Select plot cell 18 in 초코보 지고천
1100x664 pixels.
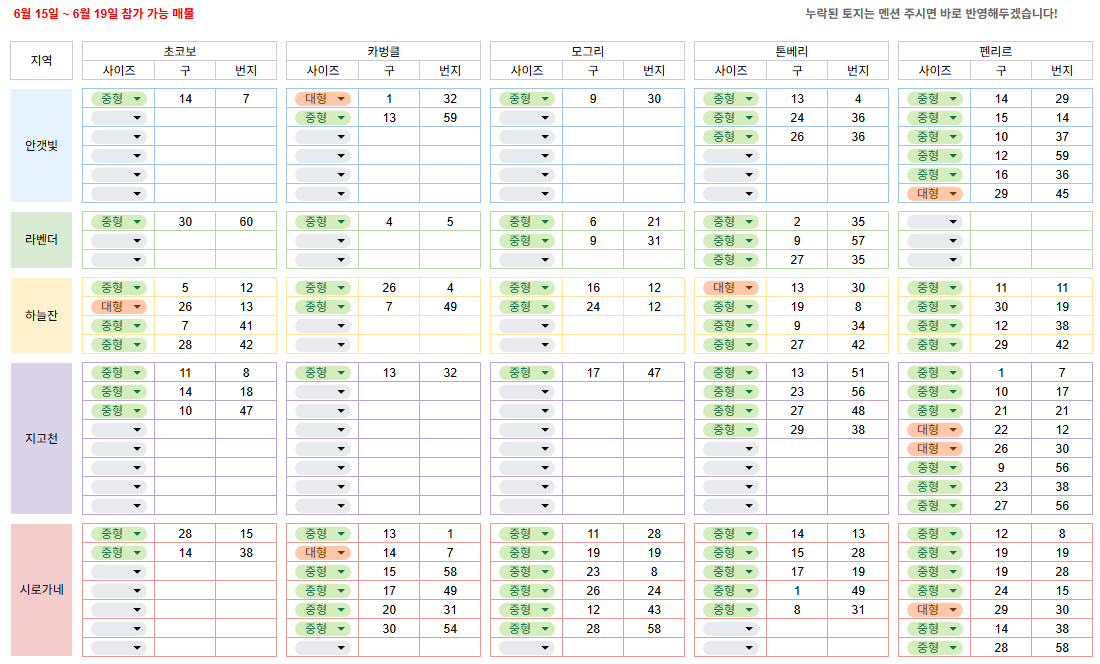pos(246,392)
